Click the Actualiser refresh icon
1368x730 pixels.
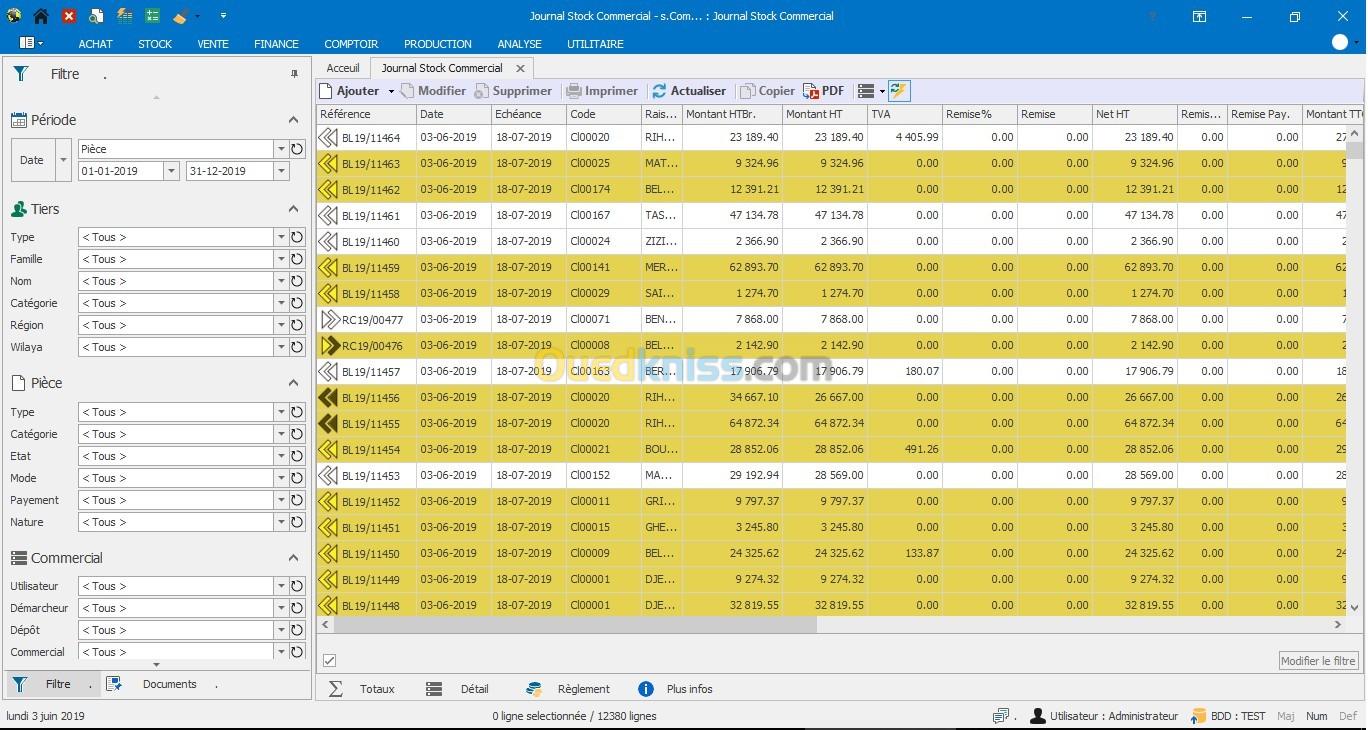coord(659,91)
